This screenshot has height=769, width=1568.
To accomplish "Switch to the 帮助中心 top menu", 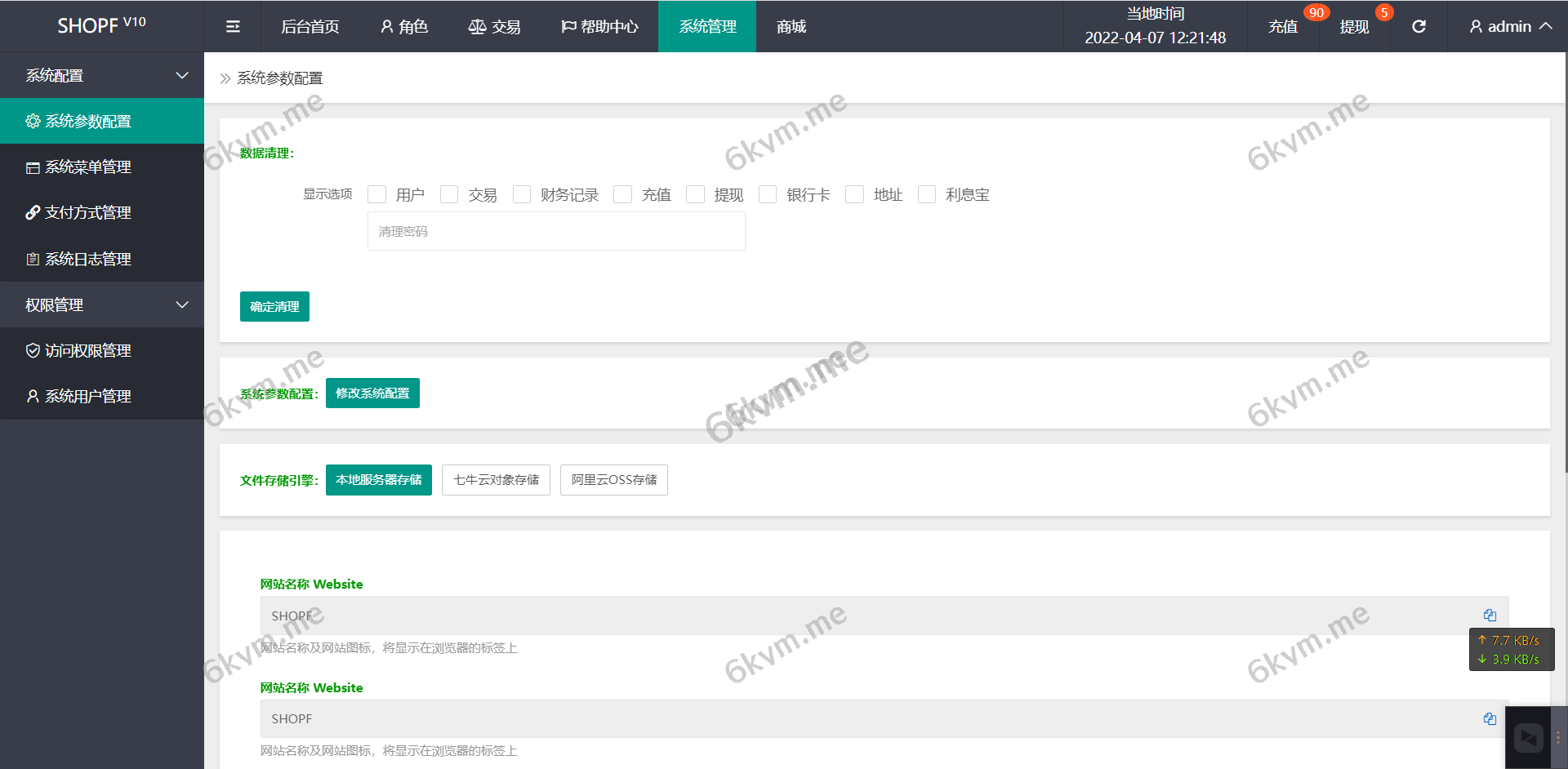I will point(599,27).
